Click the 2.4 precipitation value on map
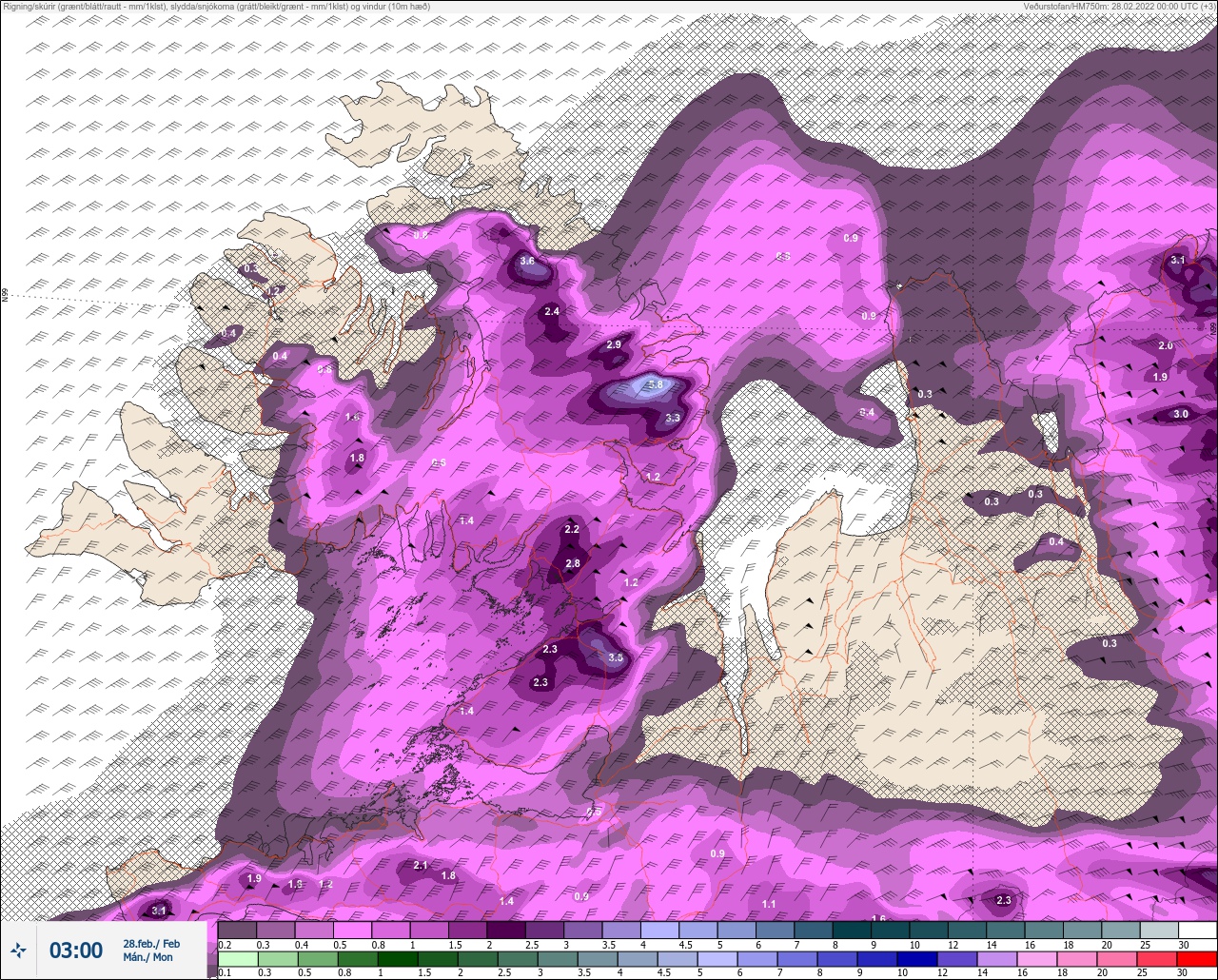The width and height of the screenshot is (1218, 980). pyautogui.click(x=552, y=311)
